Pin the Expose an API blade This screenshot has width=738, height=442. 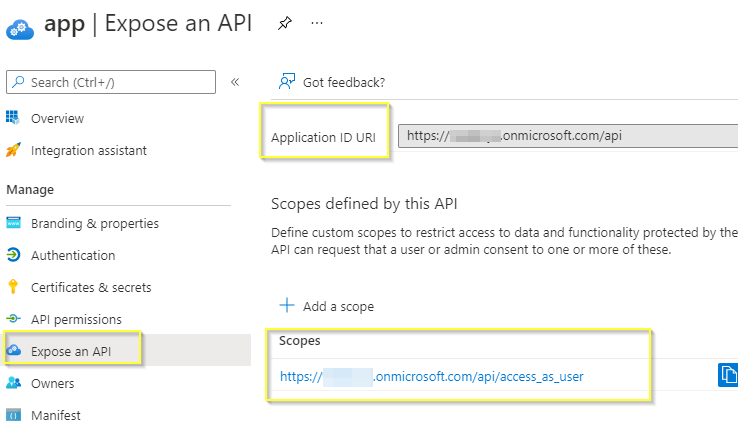point(285,23)
